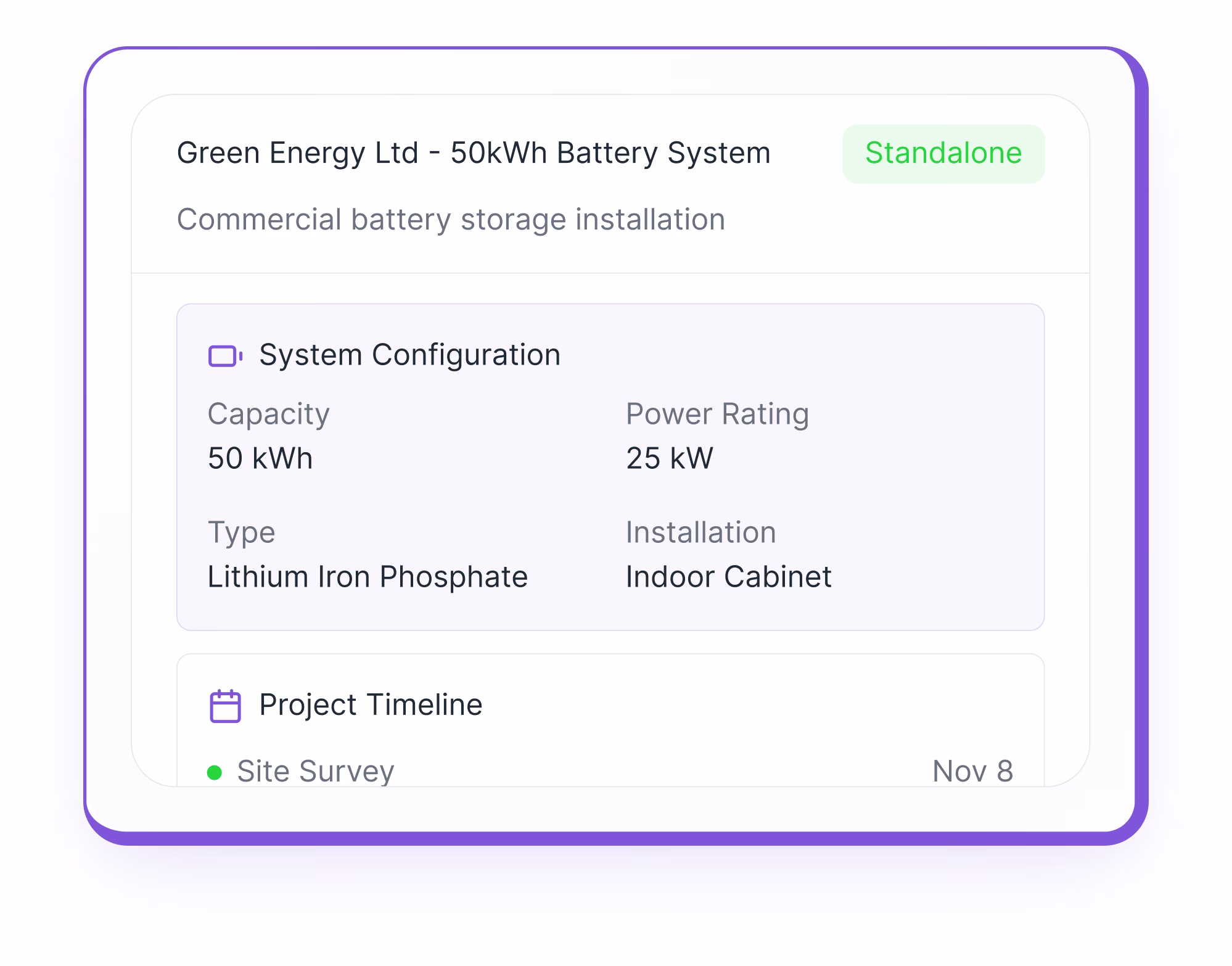Click the Nov 8 date marker
This screenshot has height=966, width=1232.
pyautogui.click(x=973, y=770)
